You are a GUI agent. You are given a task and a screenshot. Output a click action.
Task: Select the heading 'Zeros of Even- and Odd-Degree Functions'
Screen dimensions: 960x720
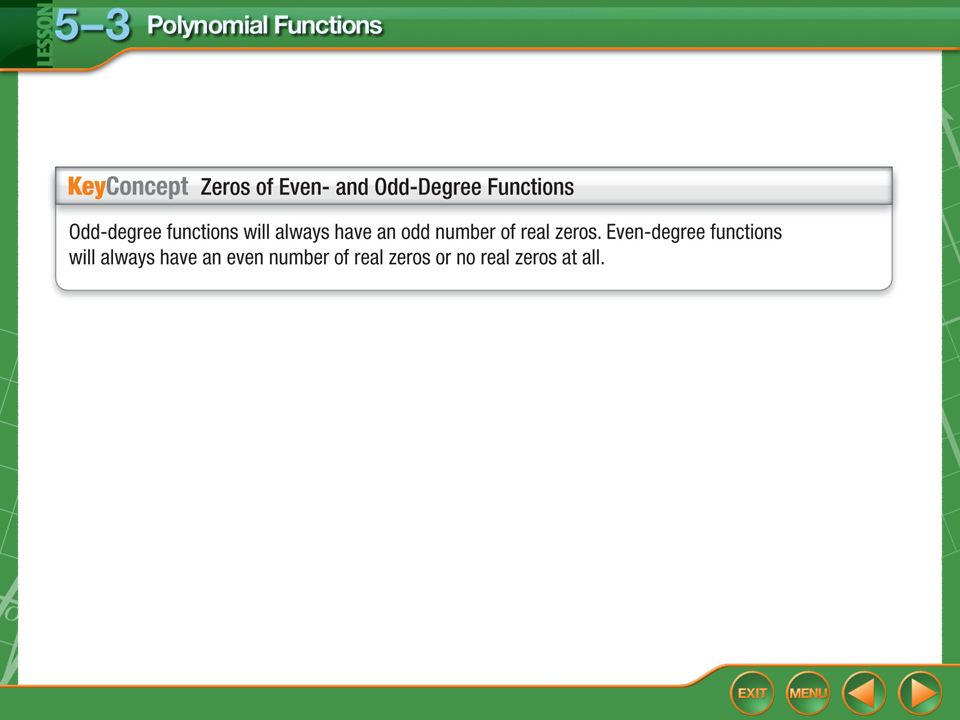(387, 187)
